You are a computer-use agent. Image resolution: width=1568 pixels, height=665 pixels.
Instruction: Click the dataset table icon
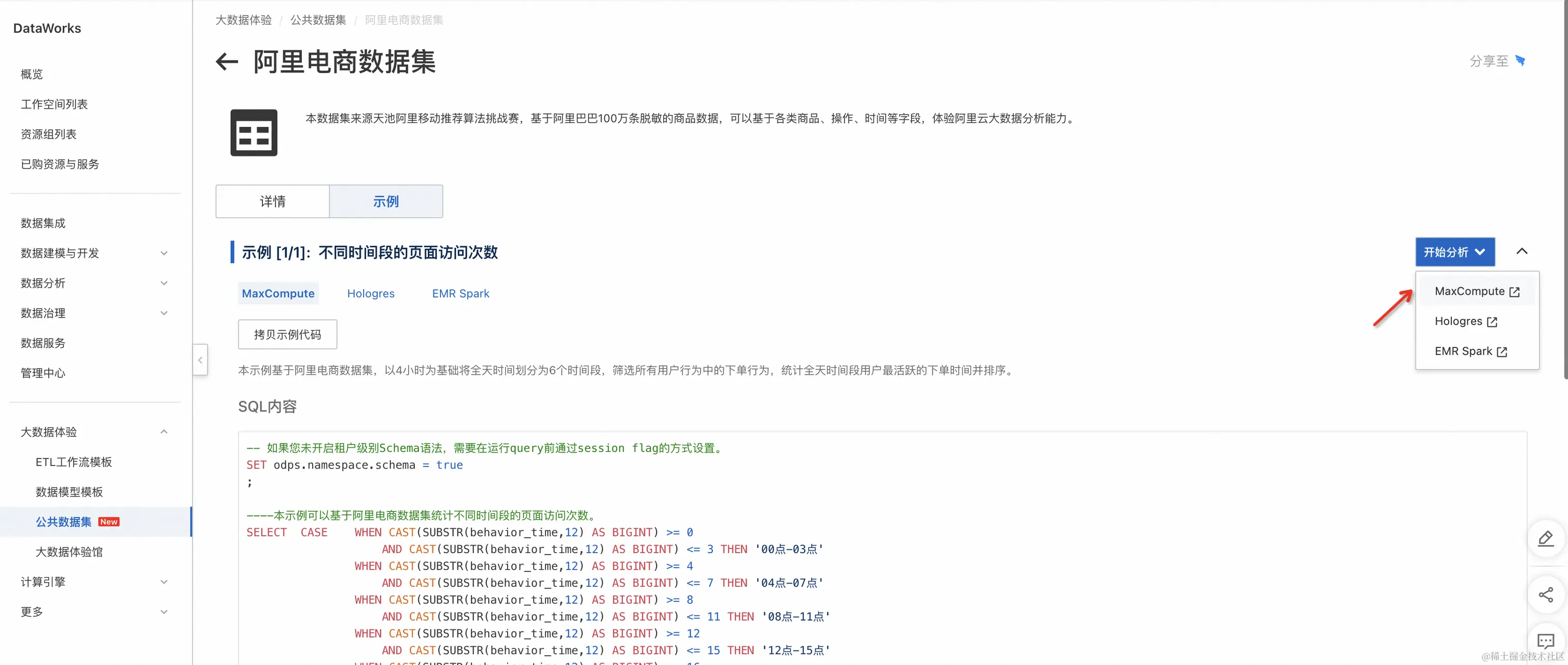254,133
